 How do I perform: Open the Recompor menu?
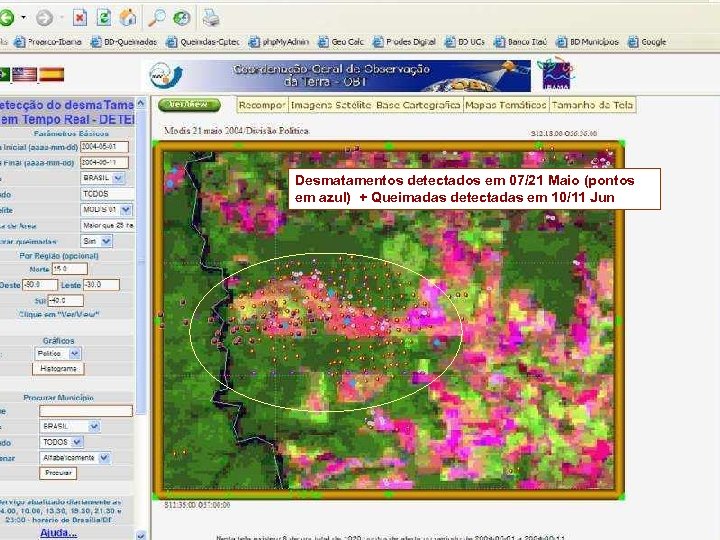point(262,105)
